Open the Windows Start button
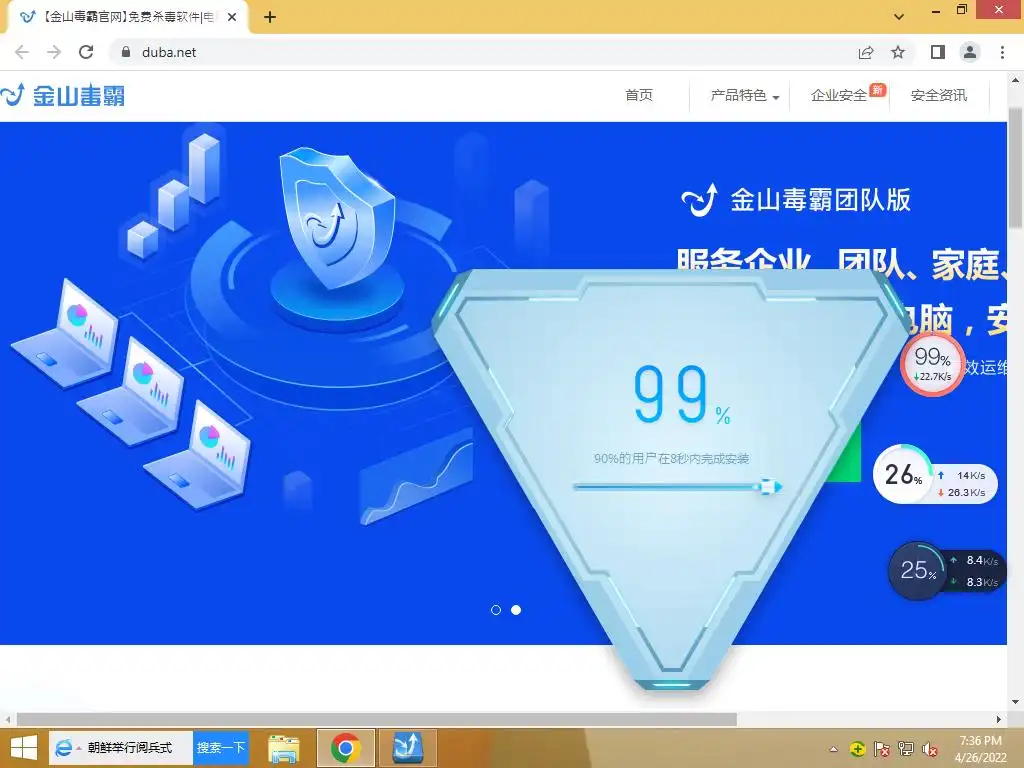Viewport: 1024px width, 768px height. pos(24,748)
